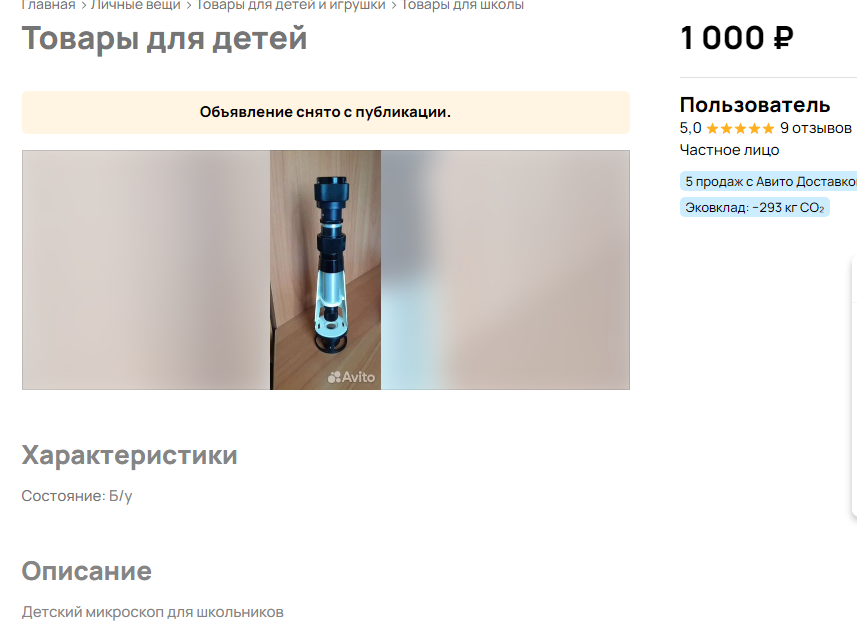The width and height of the screenshot is (857, 634).
Task: Click the Объявление снято с публикации banner
Action: 326,112
